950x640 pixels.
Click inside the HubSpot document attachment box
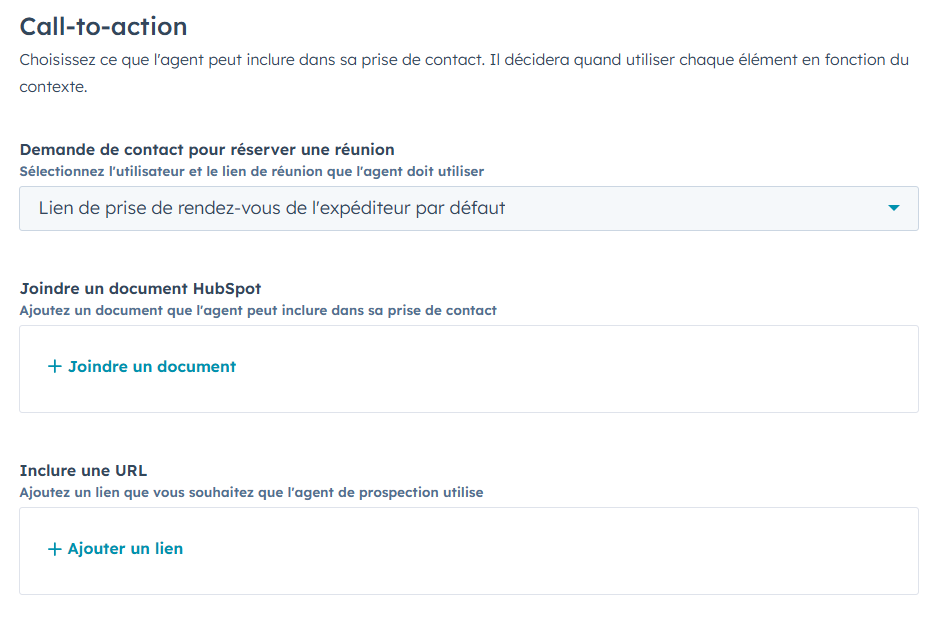coord(468,368)
